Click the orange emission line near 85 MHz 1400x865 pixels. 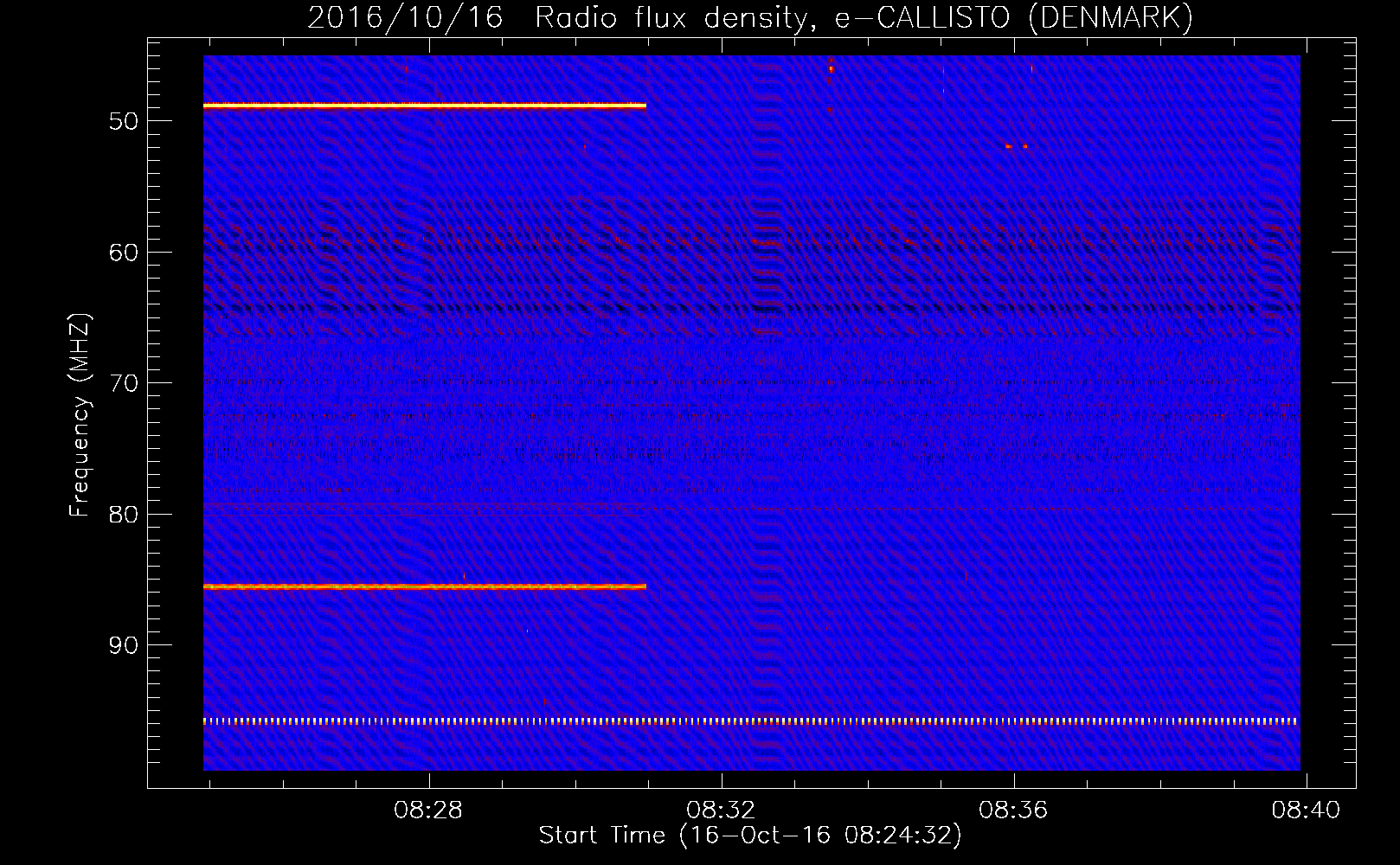pos(425,586)
